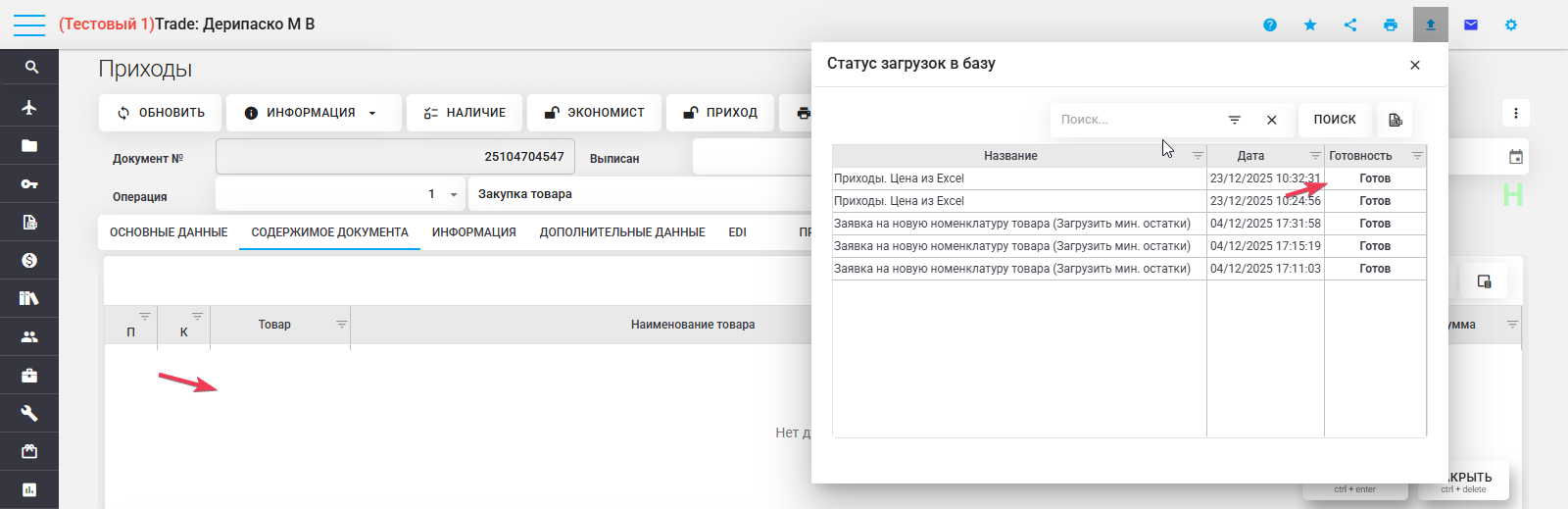Expand the Операция number dropdown arrow
The width and height of the screenshot is (1568, 509).
point(454,194)
